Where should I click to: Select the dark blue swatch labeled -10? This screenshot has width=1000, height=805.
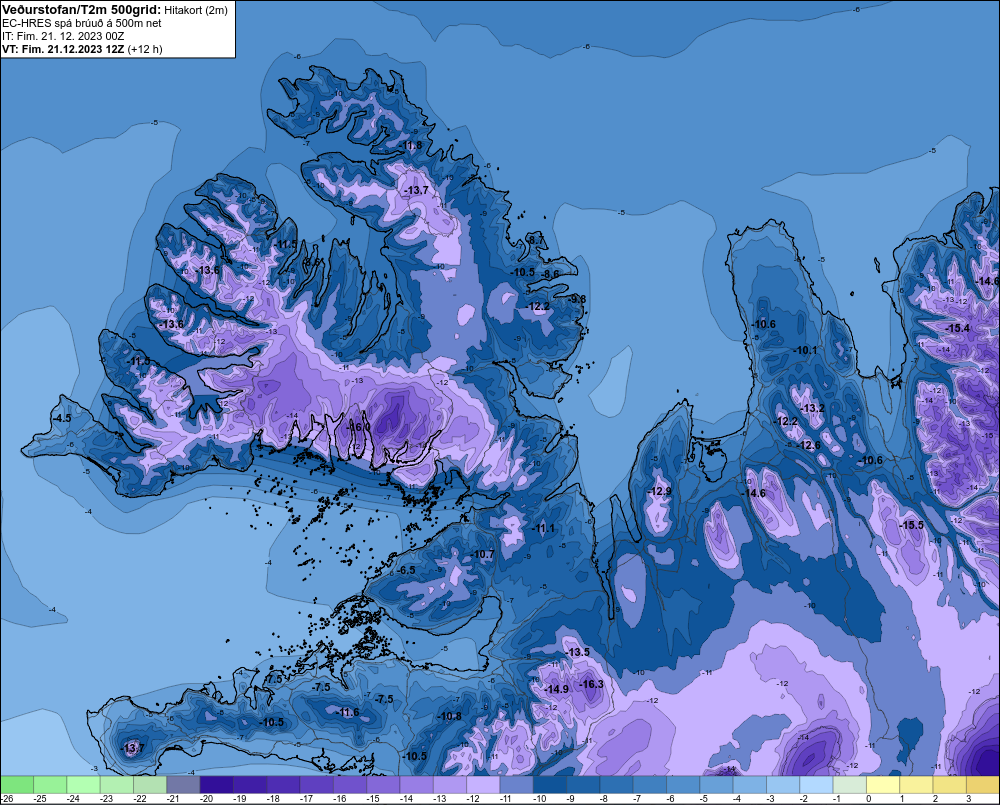pyautogui.click(x=550, y=785)
